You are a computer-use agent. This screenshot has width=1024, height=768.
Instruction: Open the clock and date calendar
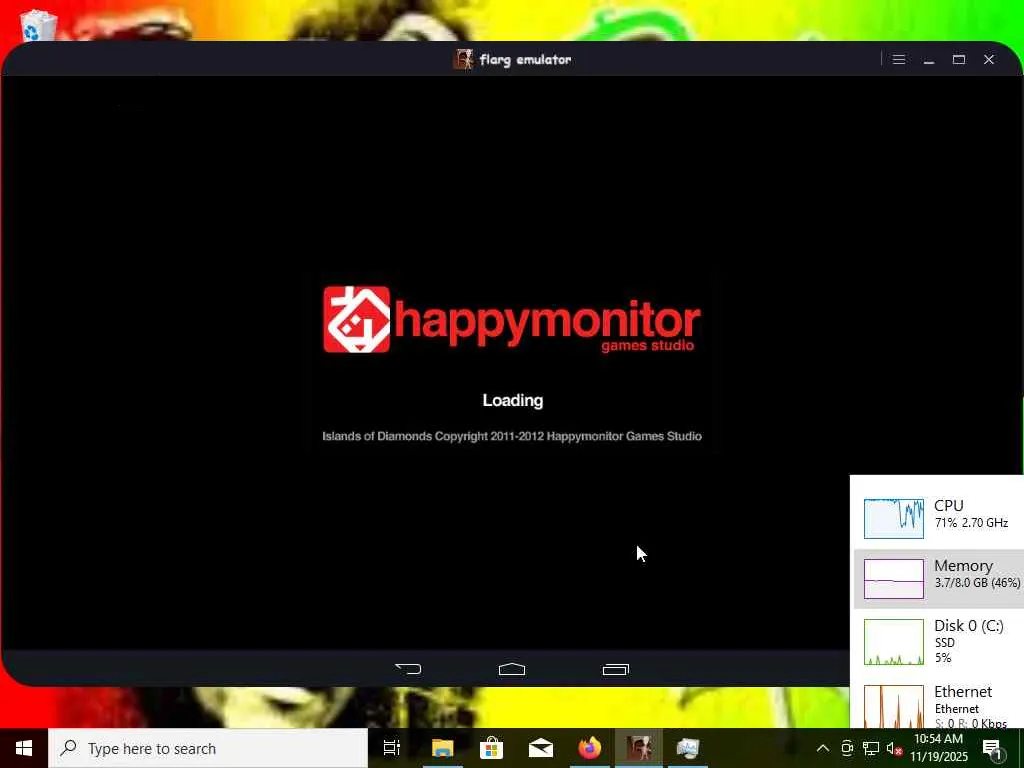pos(938,748)
